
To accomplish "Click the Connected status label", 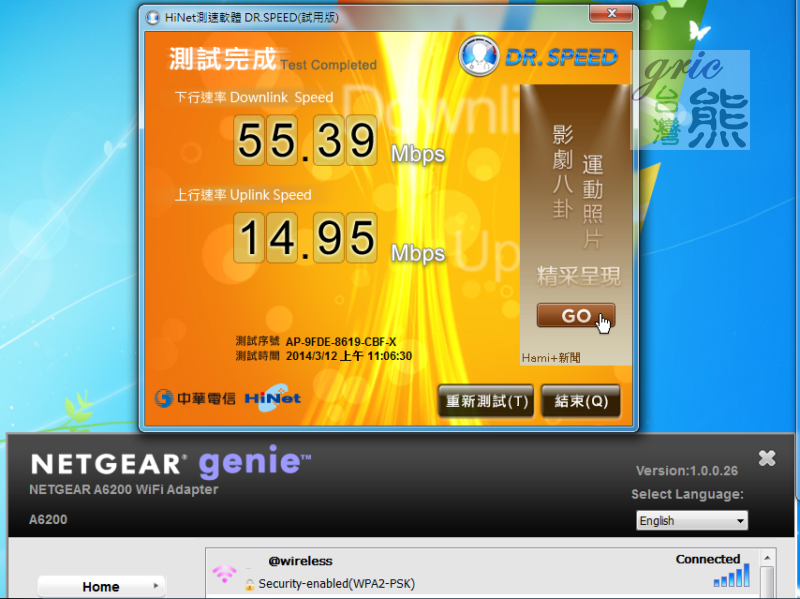I will pos(708,559).
